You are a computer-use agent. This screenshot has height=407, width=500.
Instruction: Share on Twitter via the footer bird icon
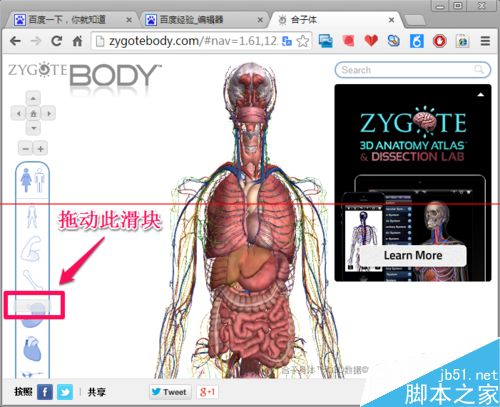pos(65,392)
